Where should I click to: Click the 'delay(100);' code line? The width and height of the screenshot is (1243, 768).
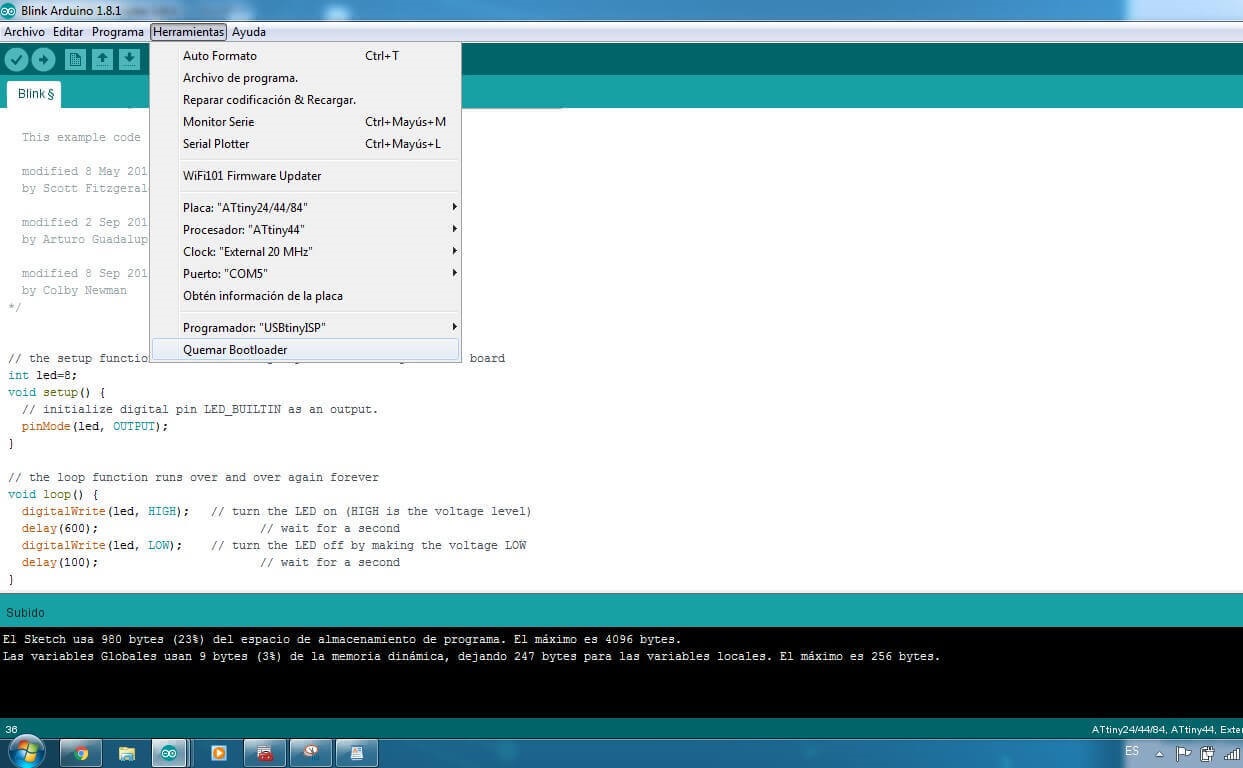click(x=60, y=562)
